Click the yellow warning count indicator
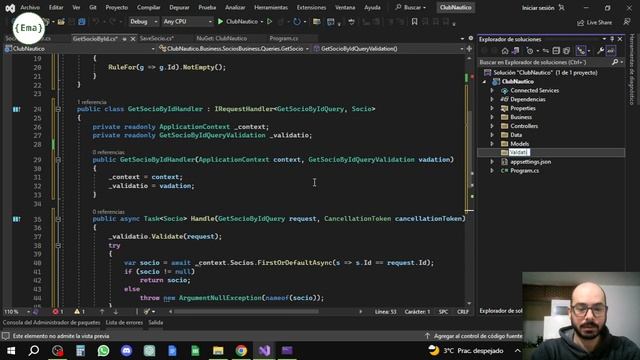 tap(79, 312)
